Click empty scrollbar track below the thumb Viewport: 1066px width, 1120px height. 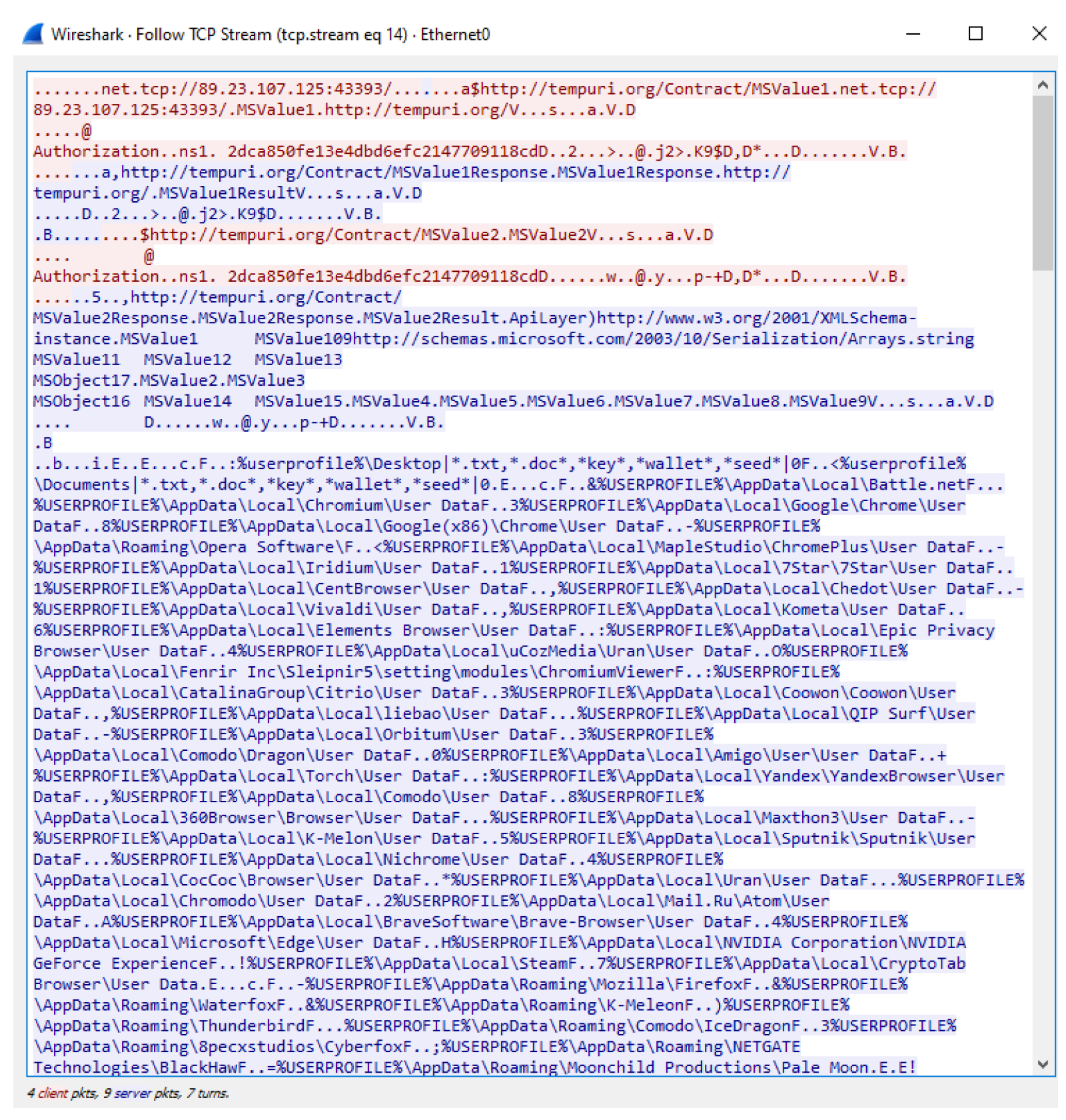[x=1042, y=666]
